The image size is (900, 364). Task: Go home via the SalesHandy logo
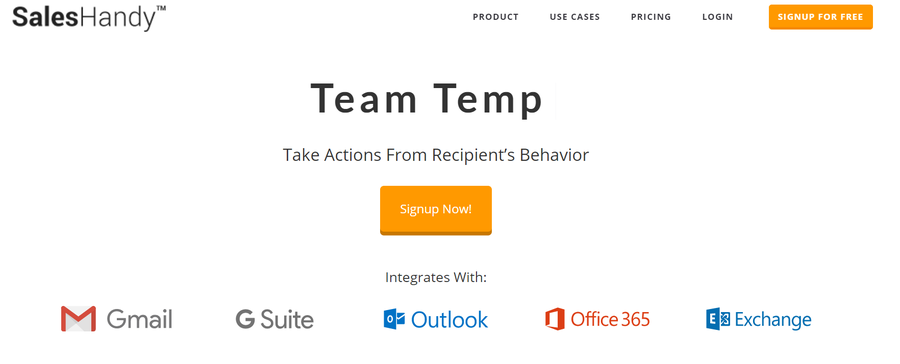pyautogui.click(x=89, y=17)
